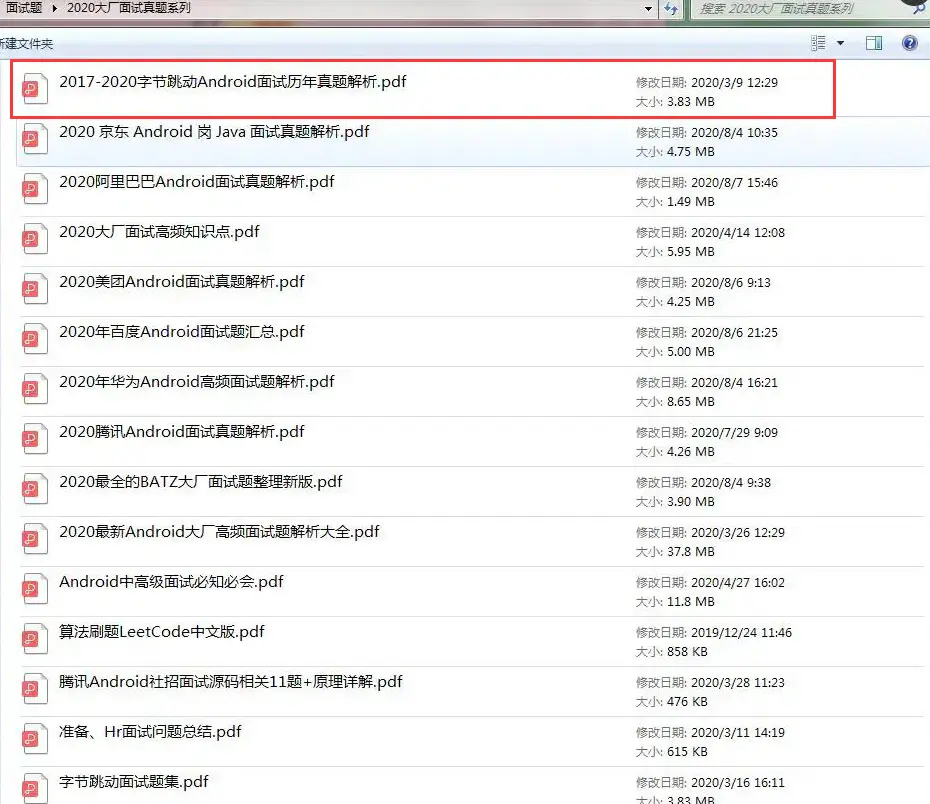Select file name 2020最新Android大厂高频面试题解析大全.pdf
The width and height of the screenshot is (930, 804).
tap(219, 532)
